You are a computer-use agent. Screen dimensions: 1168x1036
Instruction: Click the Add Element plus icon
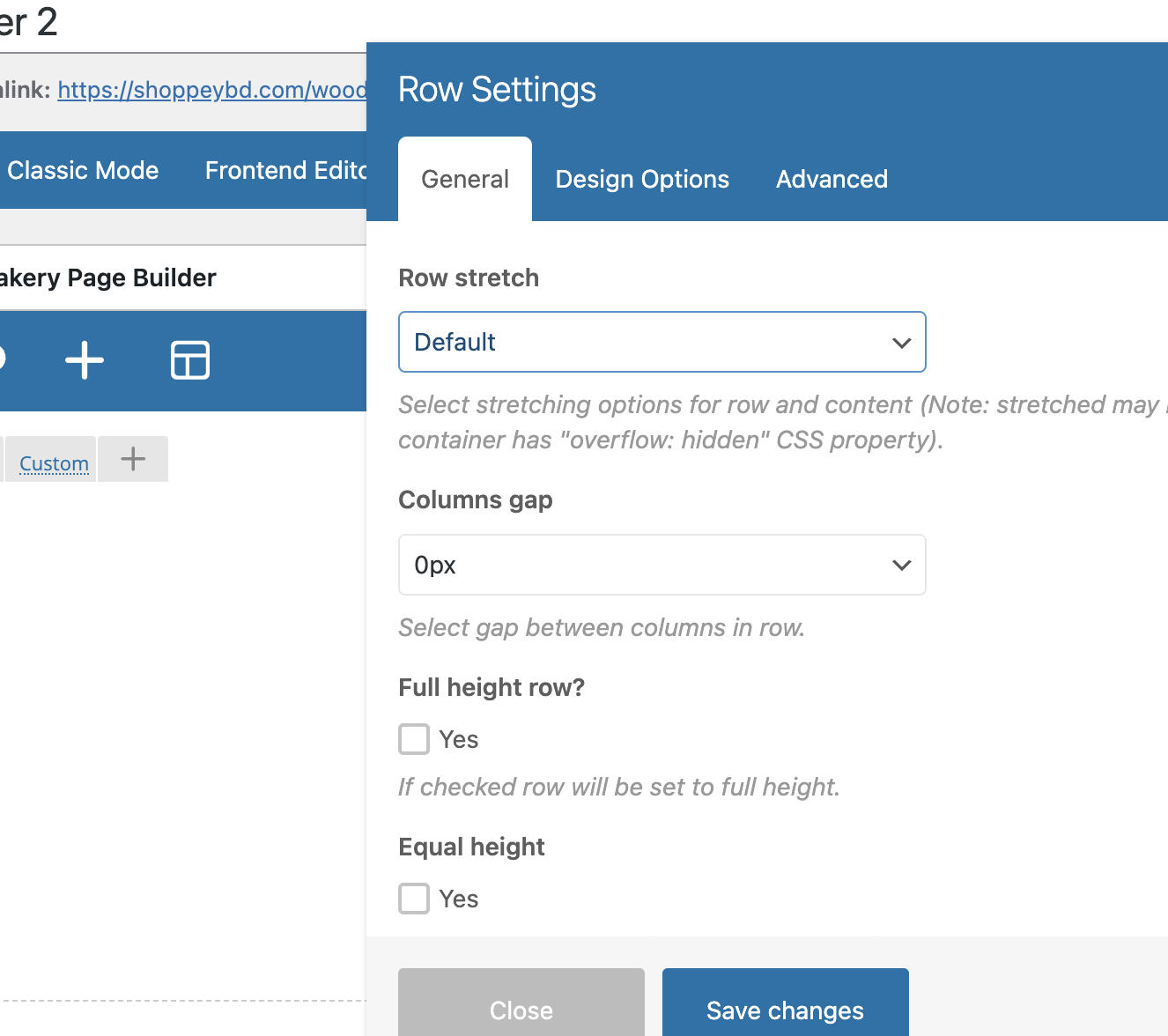(x=85, y=360)
